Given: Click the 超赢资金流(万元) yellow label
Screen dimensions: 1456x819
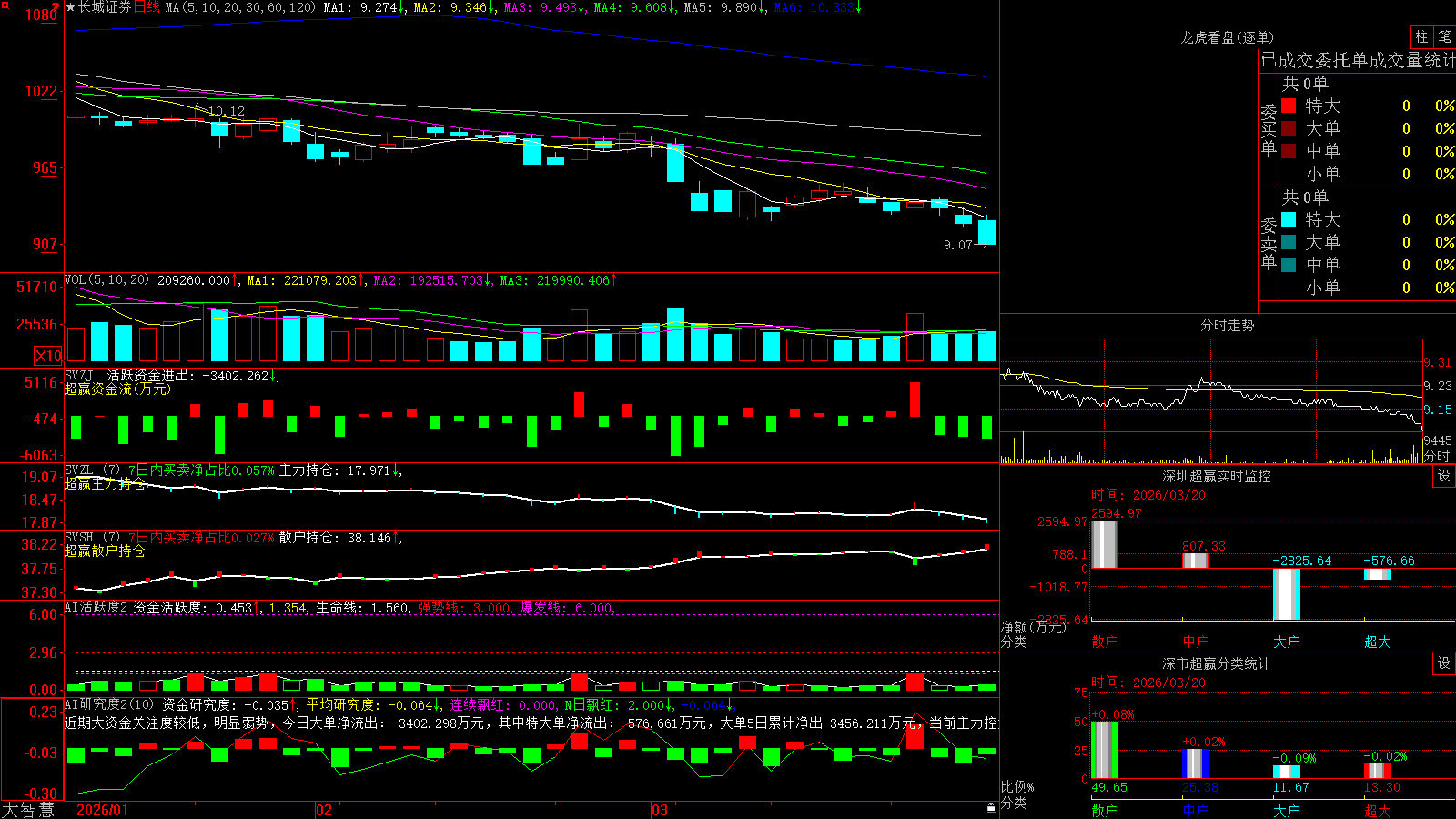Looking at the screenshot, I should point(117,389).
